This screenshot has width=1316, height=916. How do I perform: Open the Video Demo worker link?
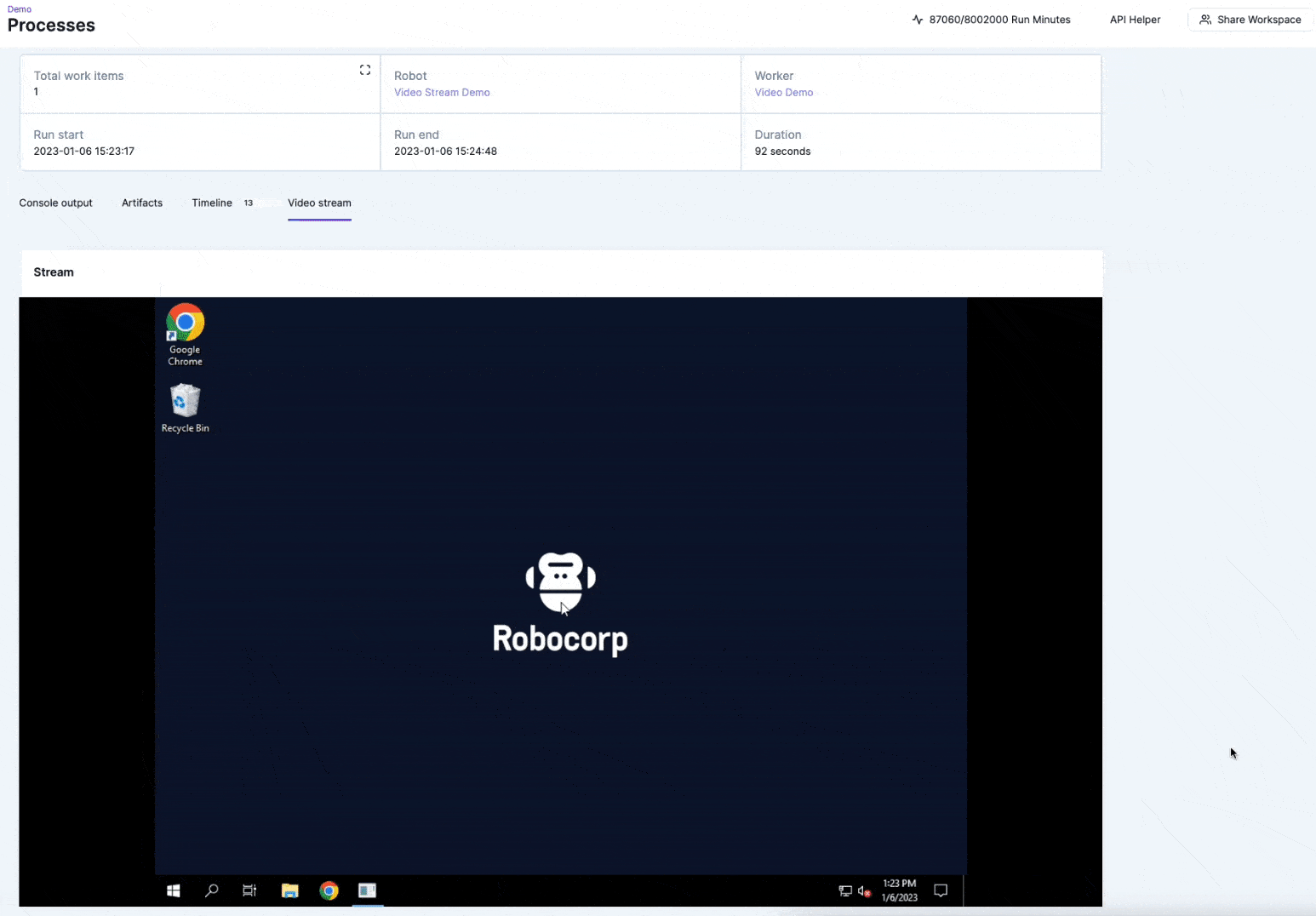(784, 92)
